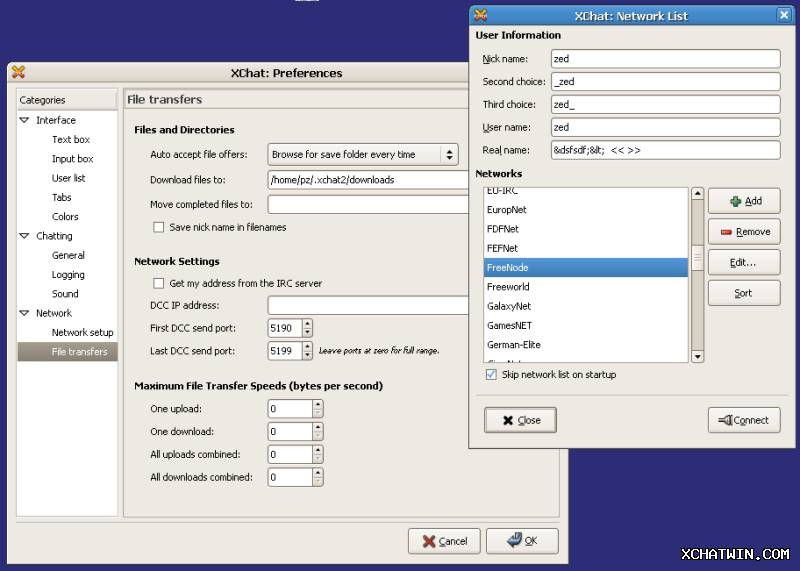Click the green plus Add button
Viewport: 800px width, 571px height.
point(744,201)
